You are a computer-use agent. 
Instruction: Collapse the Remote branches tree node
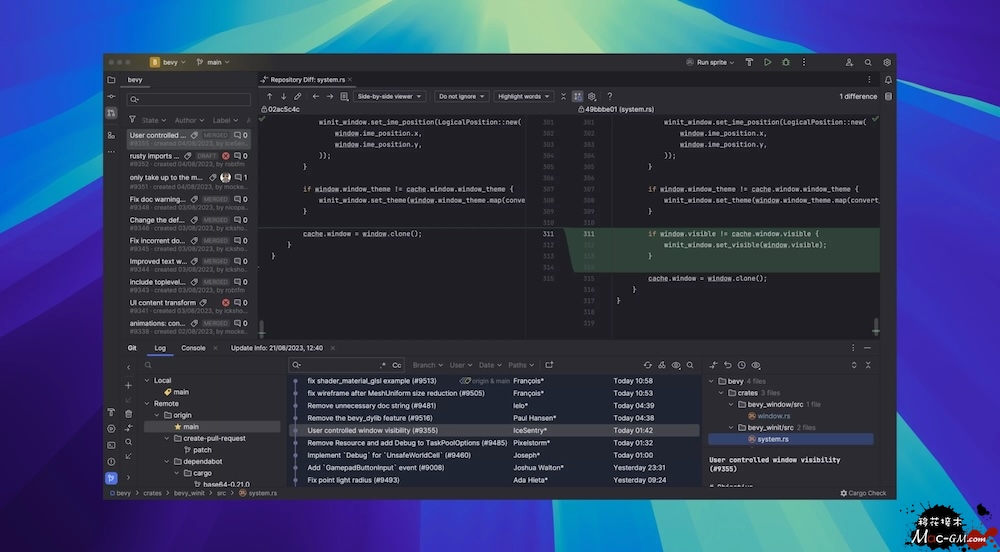[149, 404]
